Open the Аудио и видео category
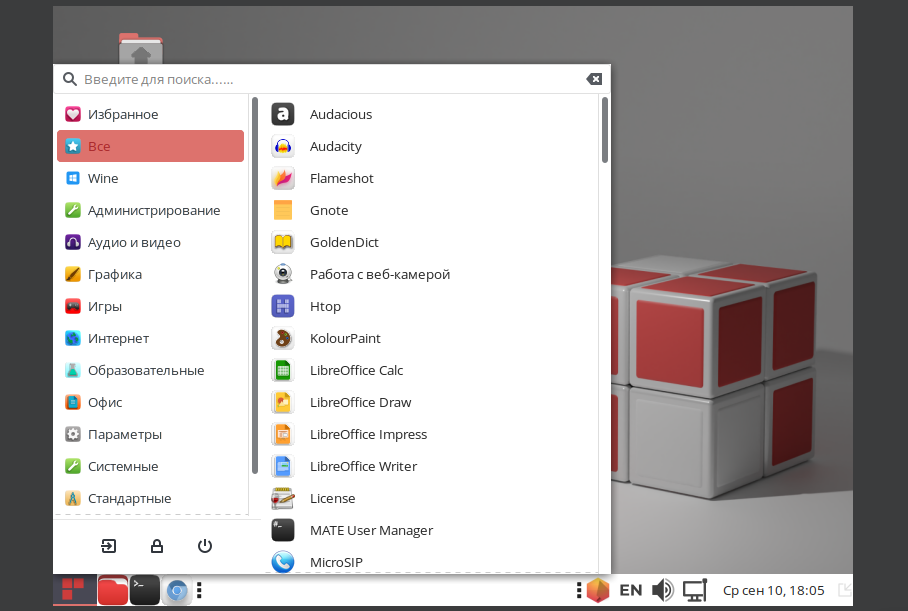Screen dimensions: 908x611 tap(151, 242)
